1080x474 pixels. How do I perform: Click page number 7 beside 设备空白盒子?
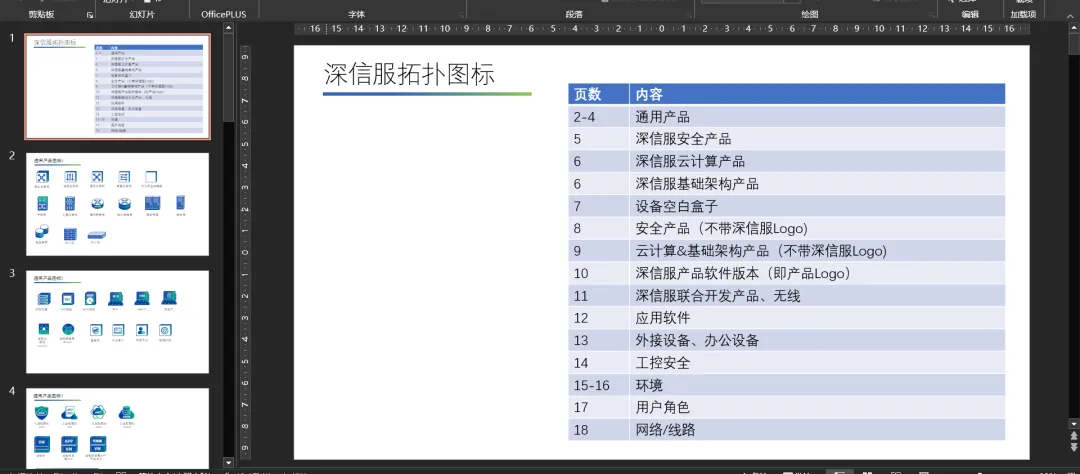tap(599, 206)
